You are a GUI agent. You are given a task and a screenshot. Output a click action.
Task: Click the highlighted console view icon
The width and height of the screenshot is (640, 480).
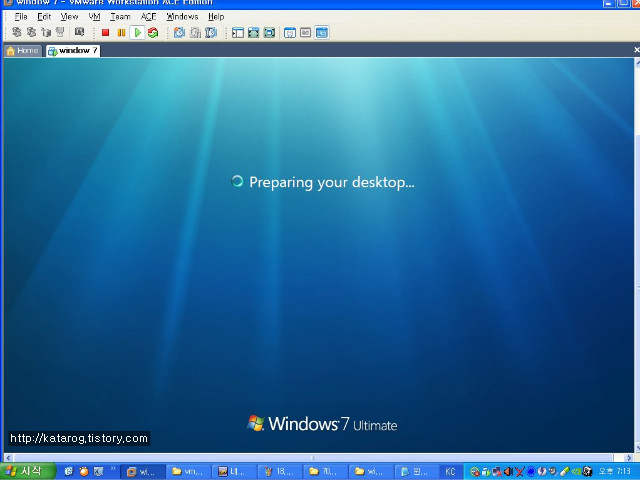tap(322, 33)
